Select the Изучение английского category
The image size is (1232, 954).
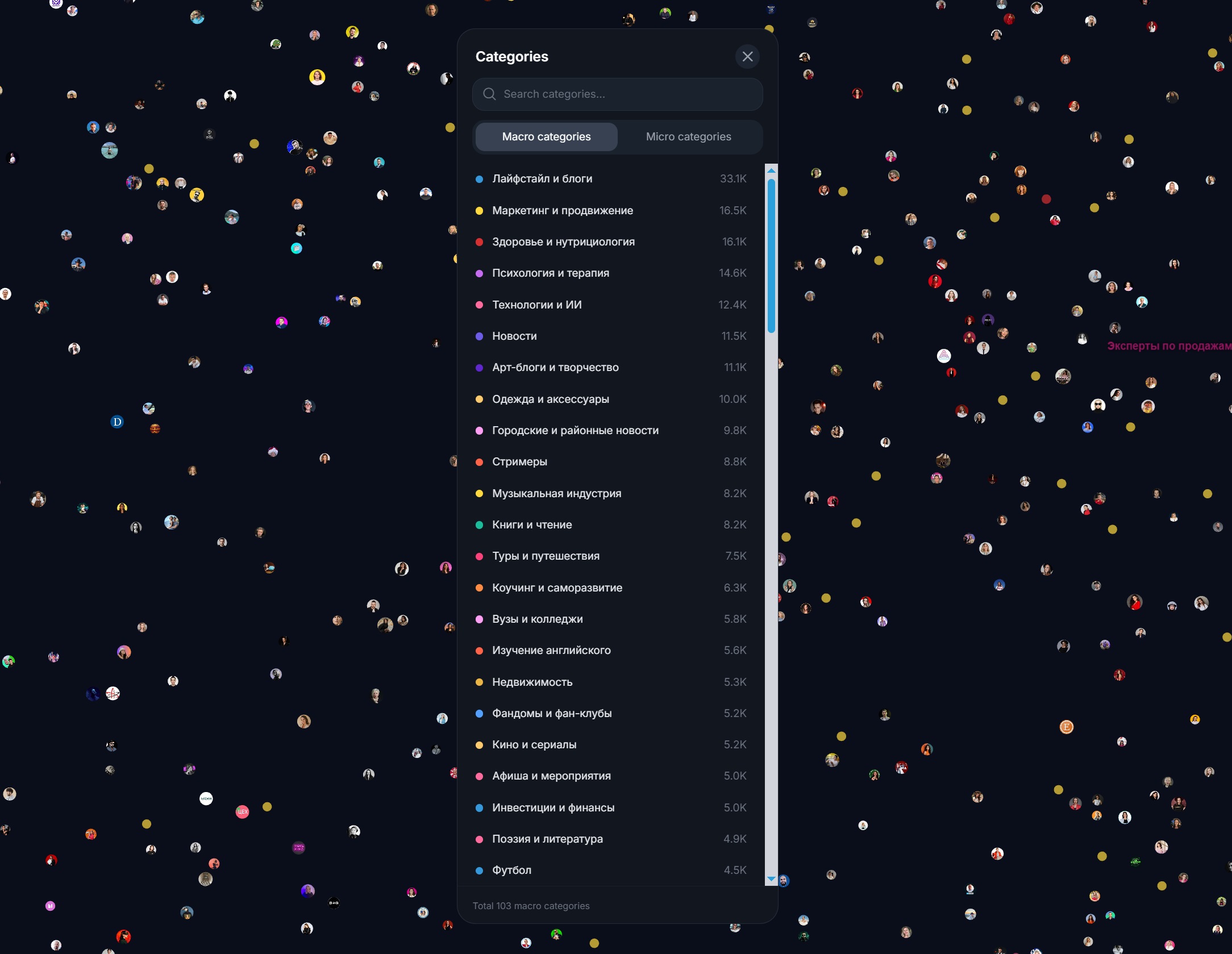611,651
